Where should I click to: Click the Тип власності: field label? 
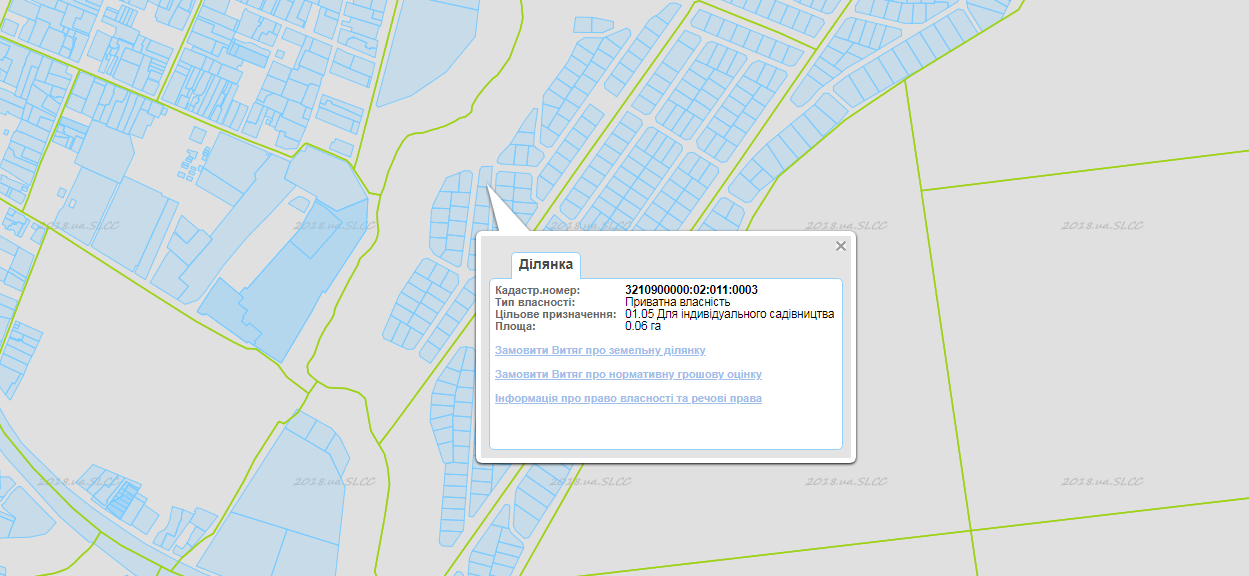click(x=535, y=302)
